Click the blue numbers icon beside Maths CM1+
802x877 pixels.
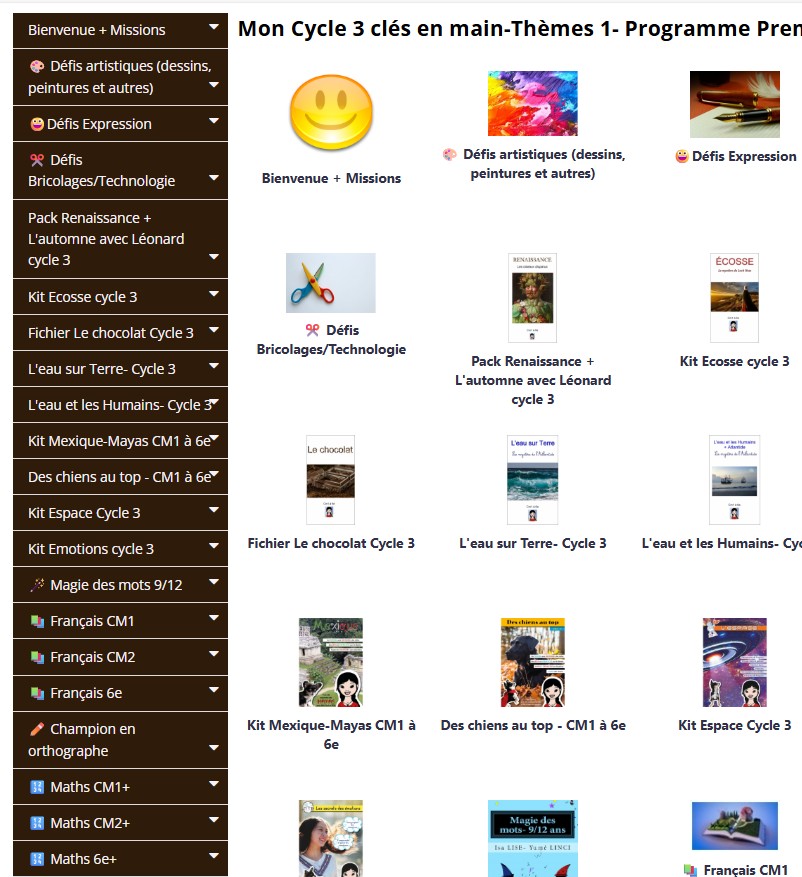pyautogui.click(x=37, y=788)
